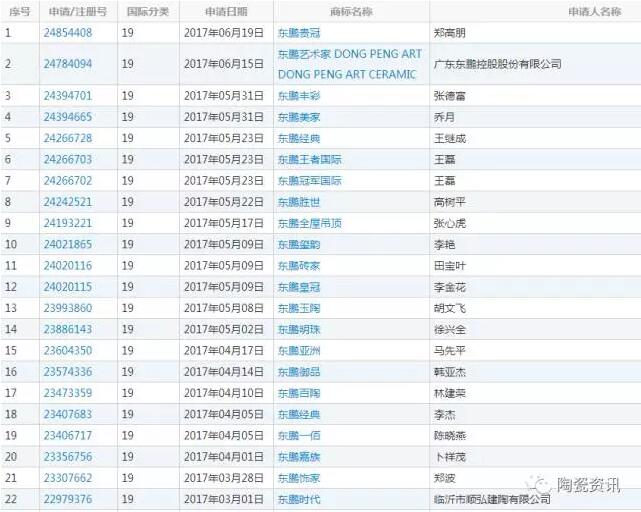
Task: Open registration number 24266728
Action: pos(68,138)
